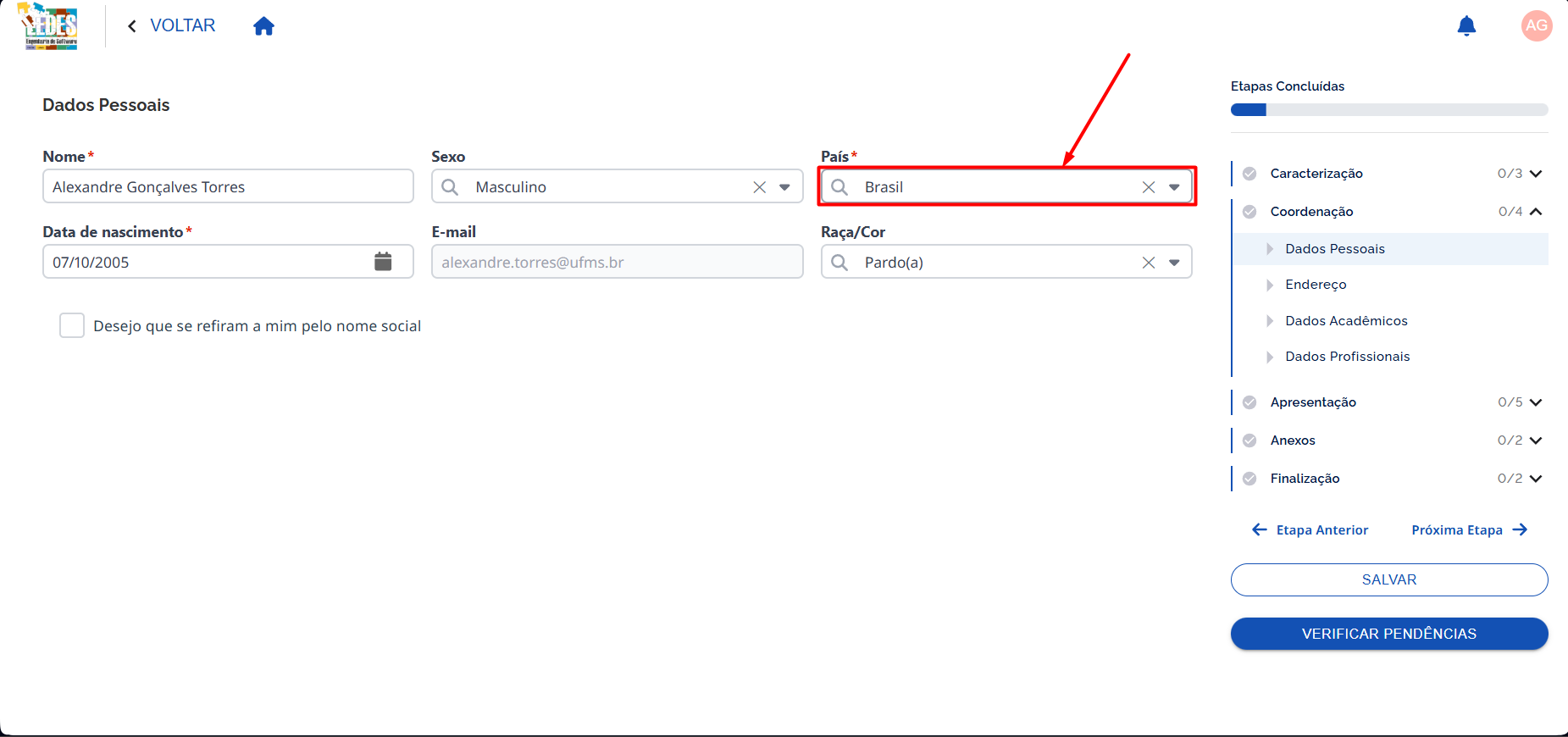Viewport: 1568px width, 737px height.
Task: Go to Próxima Etapa
Action: (x=1470, y=530)
